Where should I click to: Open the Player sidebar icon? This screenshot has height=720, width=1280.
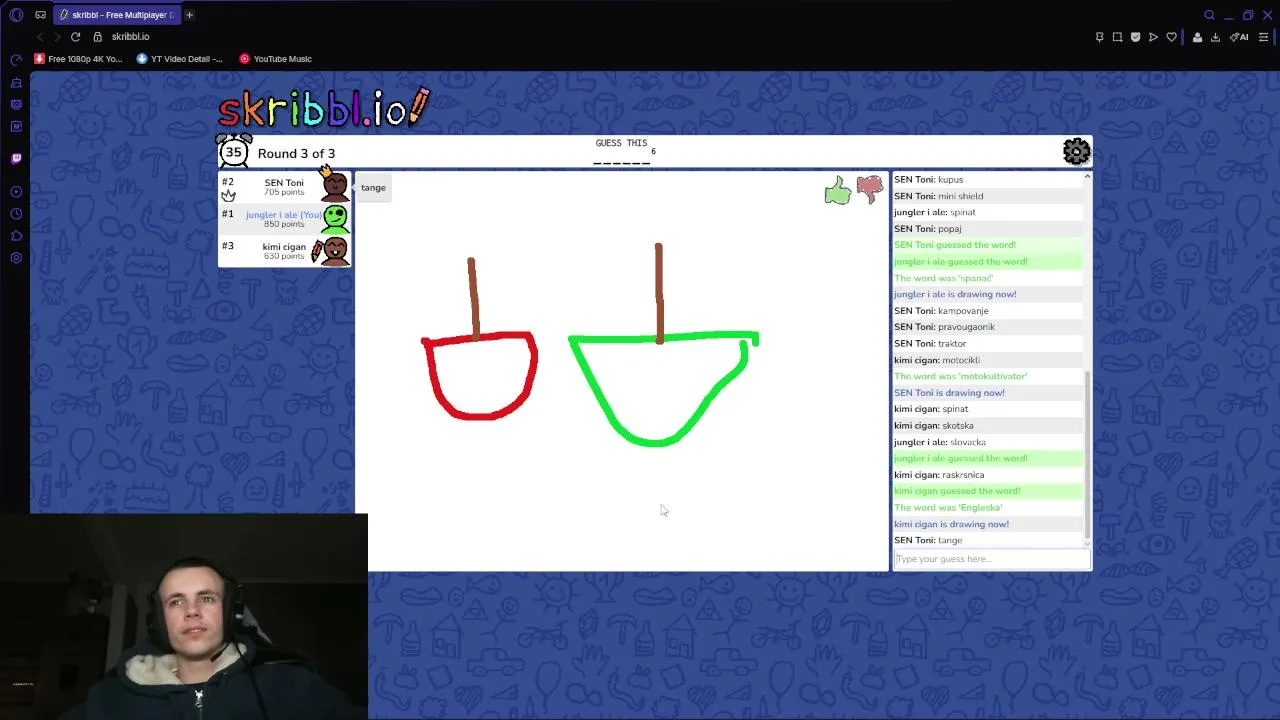coord(16,192)
